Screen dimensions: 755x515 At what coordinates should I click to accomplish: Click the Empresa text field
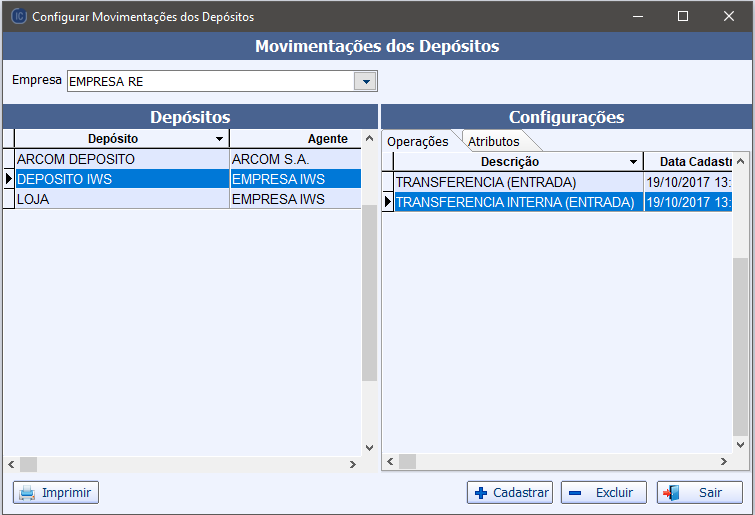click(211, 81)
